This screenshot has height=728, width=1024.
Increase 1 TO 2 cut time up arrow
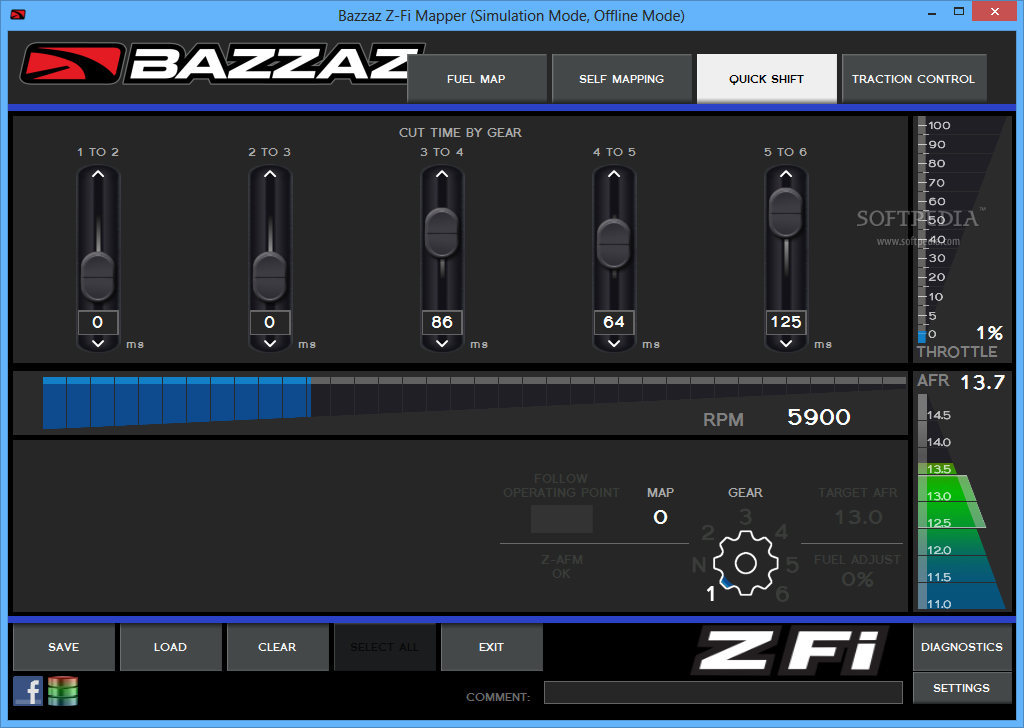pyautogui.click(x=98, y=174)
